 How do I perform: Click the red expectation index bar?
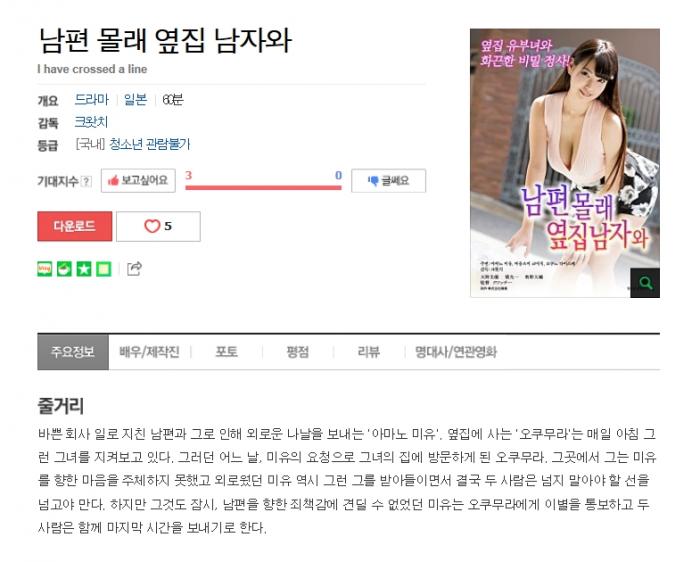pyautogui.click(x=263, y=188)
